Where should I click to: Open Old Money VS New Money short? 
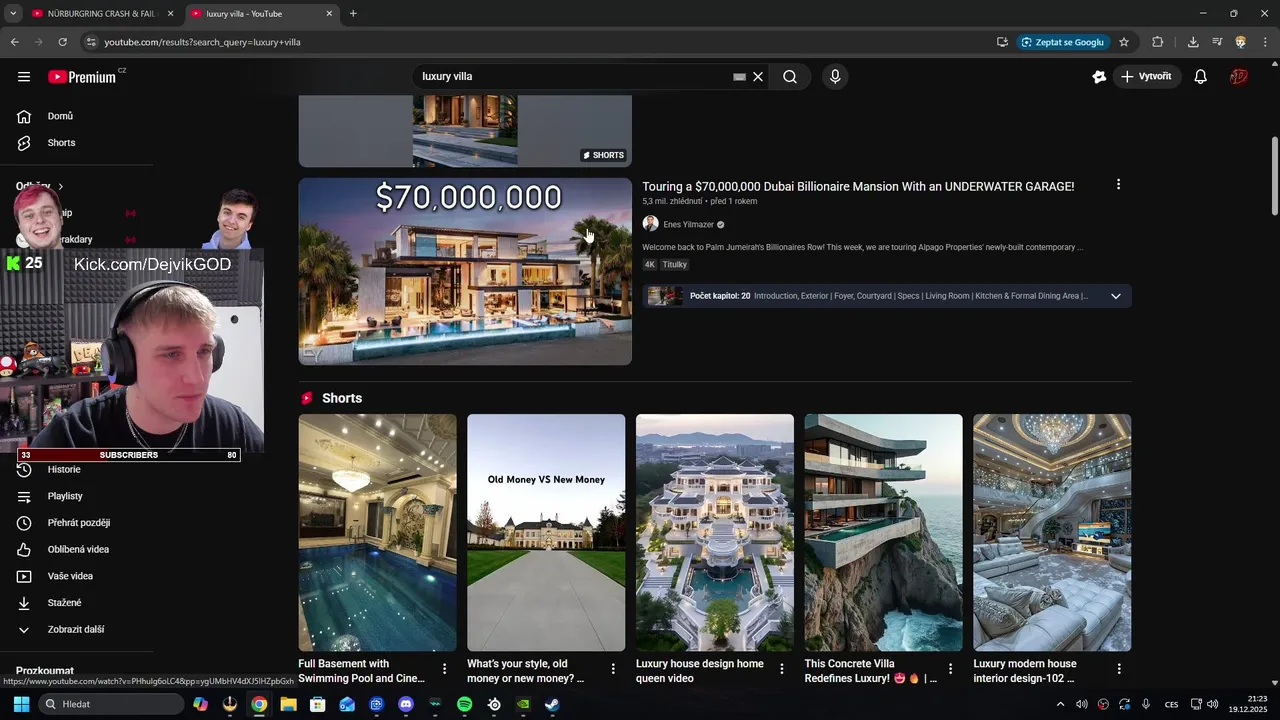click(546, 533)
